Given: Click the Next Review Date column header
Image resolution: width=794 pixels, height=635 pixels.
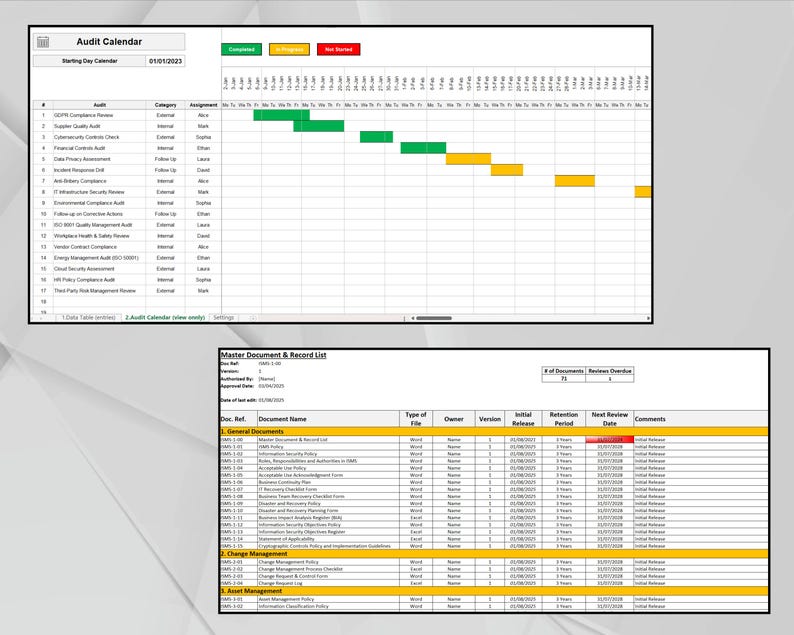Looking at the screenshot, I should click(610, 419).
